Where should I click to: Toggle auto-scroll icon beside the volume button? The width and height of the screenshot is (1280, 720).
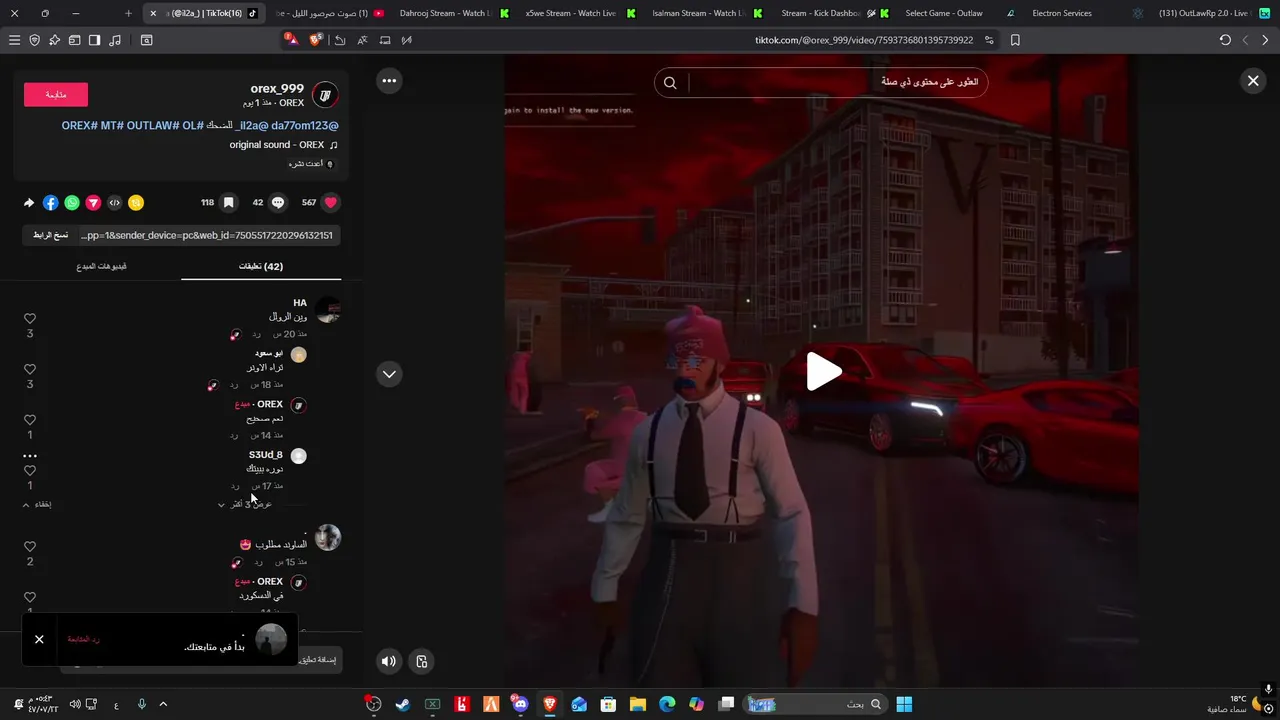click(x=422, y=661)
